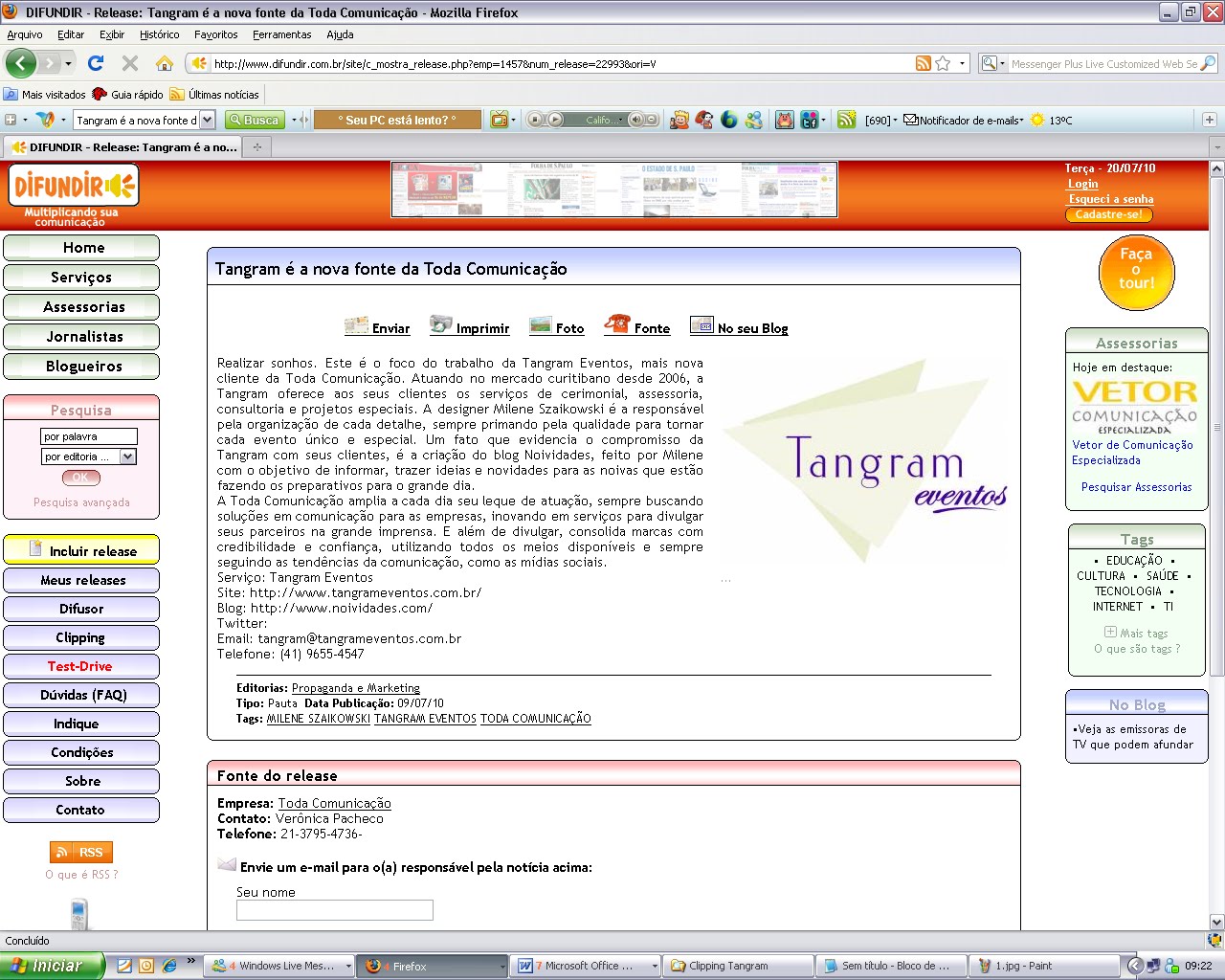Open the forward history dropdown arrow
Image resolution: width=1225 pixels, height=980 pixels.
point(68,64)
